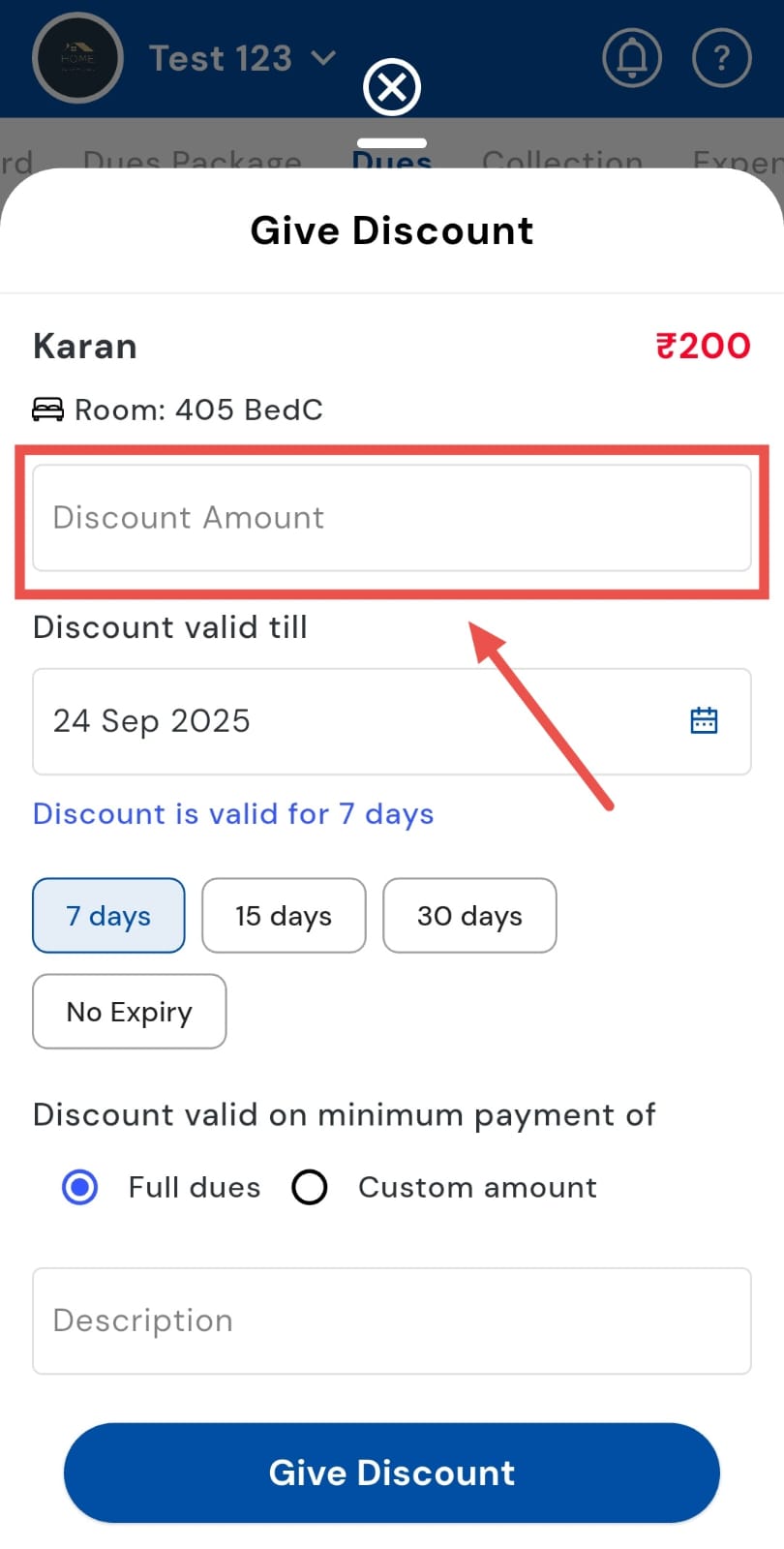The height and width of the screenshot is (1549, 784).
Task: Select Full dues radio option
Action: pyautogui.click(x=79, y=1187)
